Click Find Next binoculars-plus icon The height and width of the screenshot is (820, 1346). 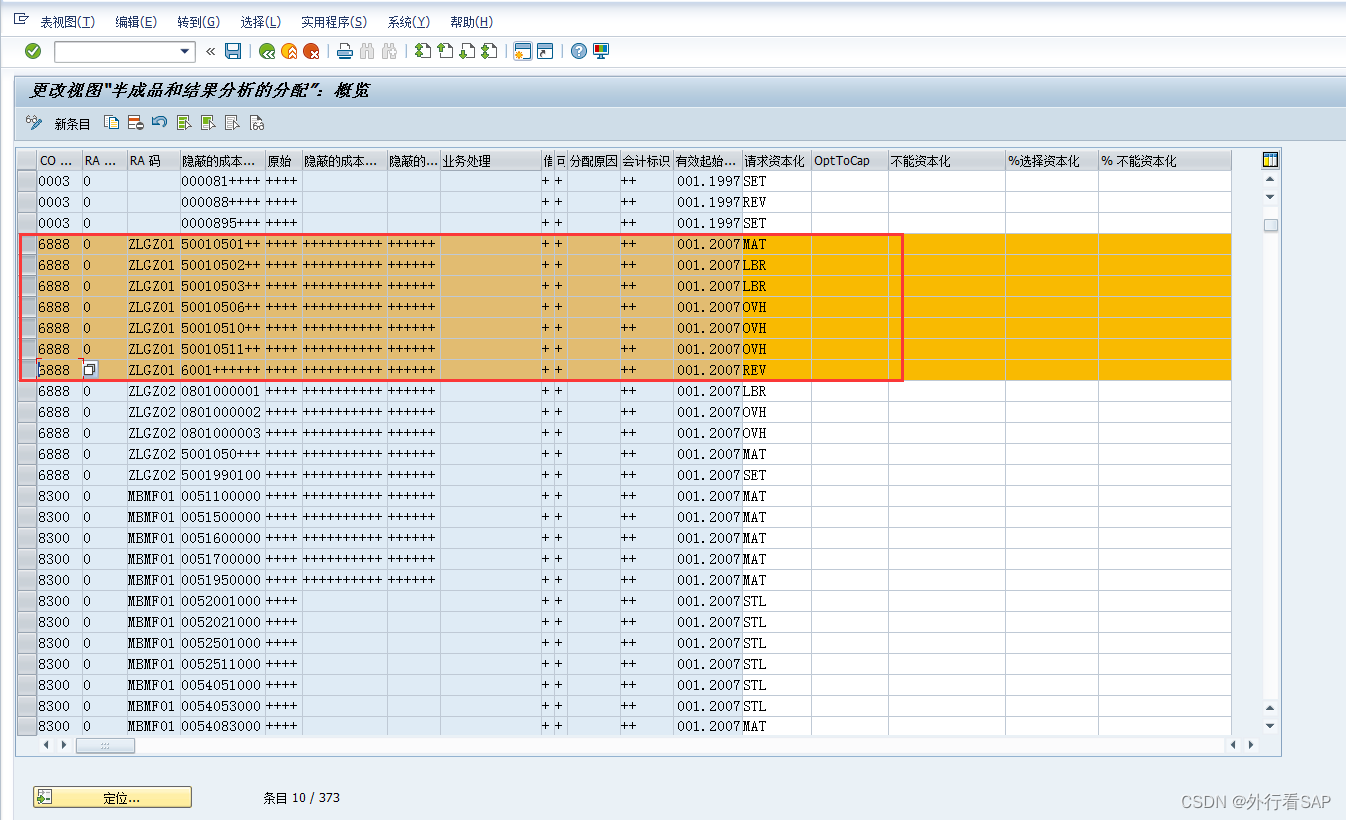(x=389, y=51)
